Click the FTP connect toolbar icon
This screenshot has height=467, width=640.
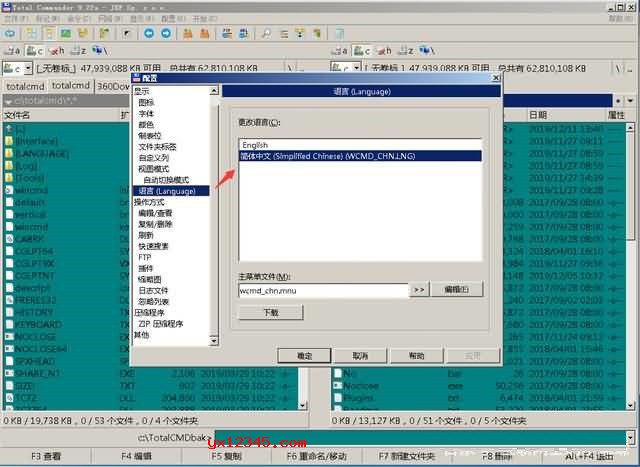pos(227,33)
